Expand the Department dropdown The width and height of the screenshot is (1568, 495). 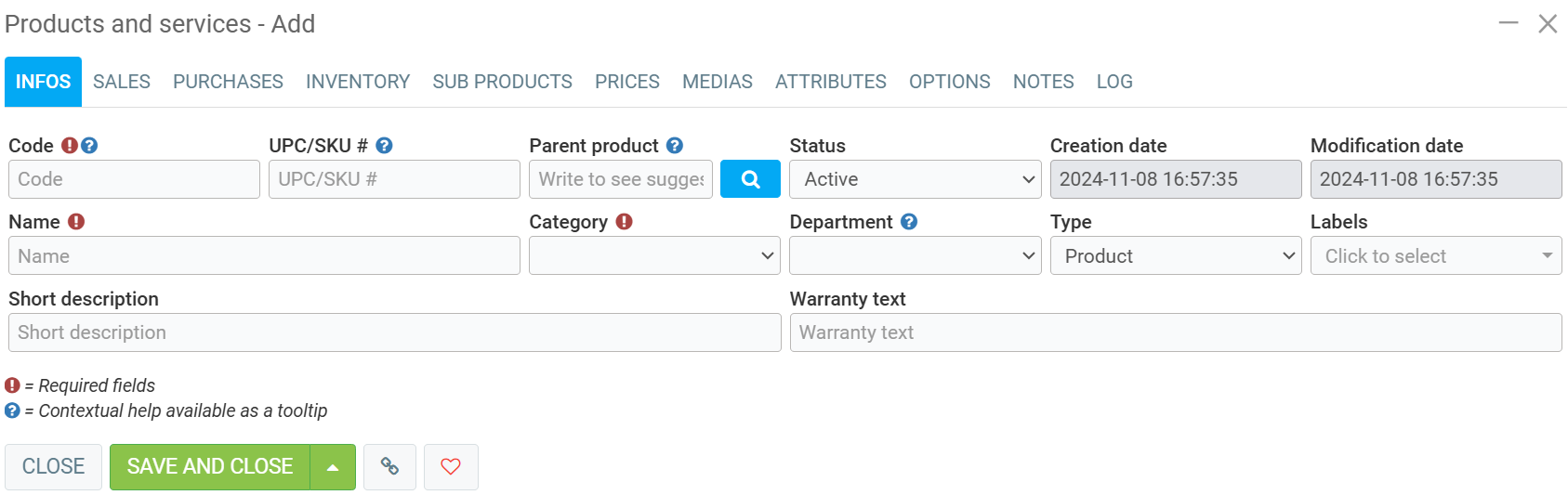pos(915,255)
